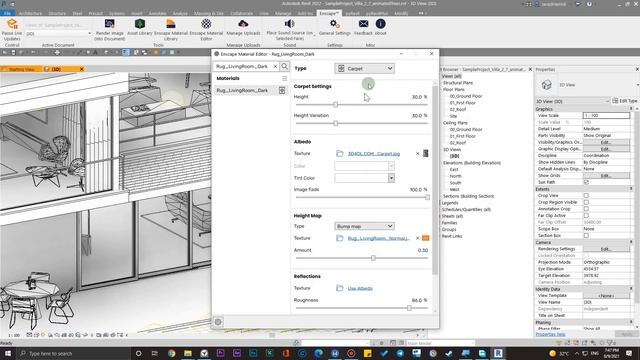This screenshot has width=640, height=360.
Task: Click the Windows Start button
Action: [8, 353]
